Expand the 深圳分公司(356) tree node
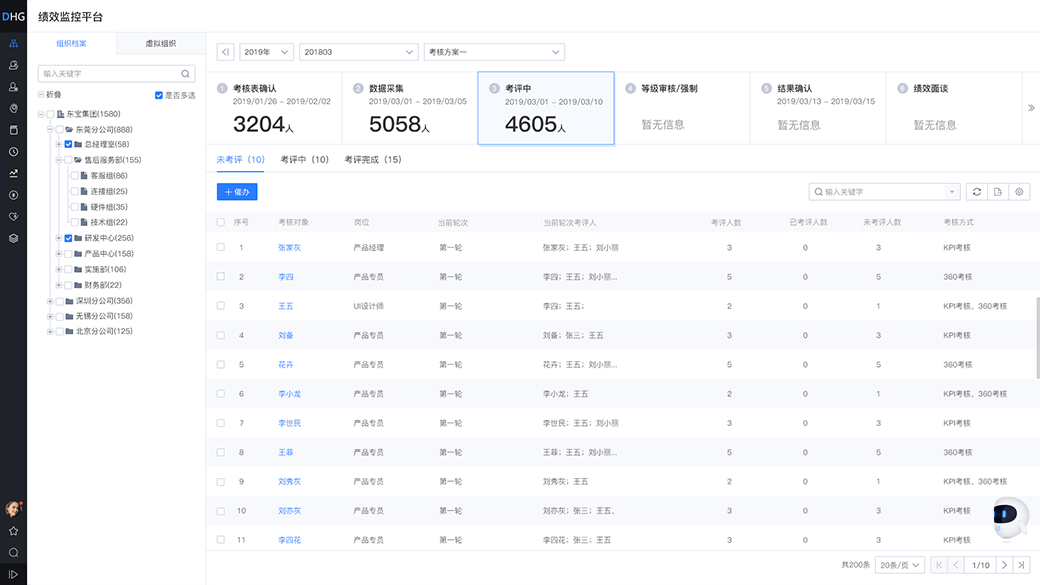 (x=50, y=301)
